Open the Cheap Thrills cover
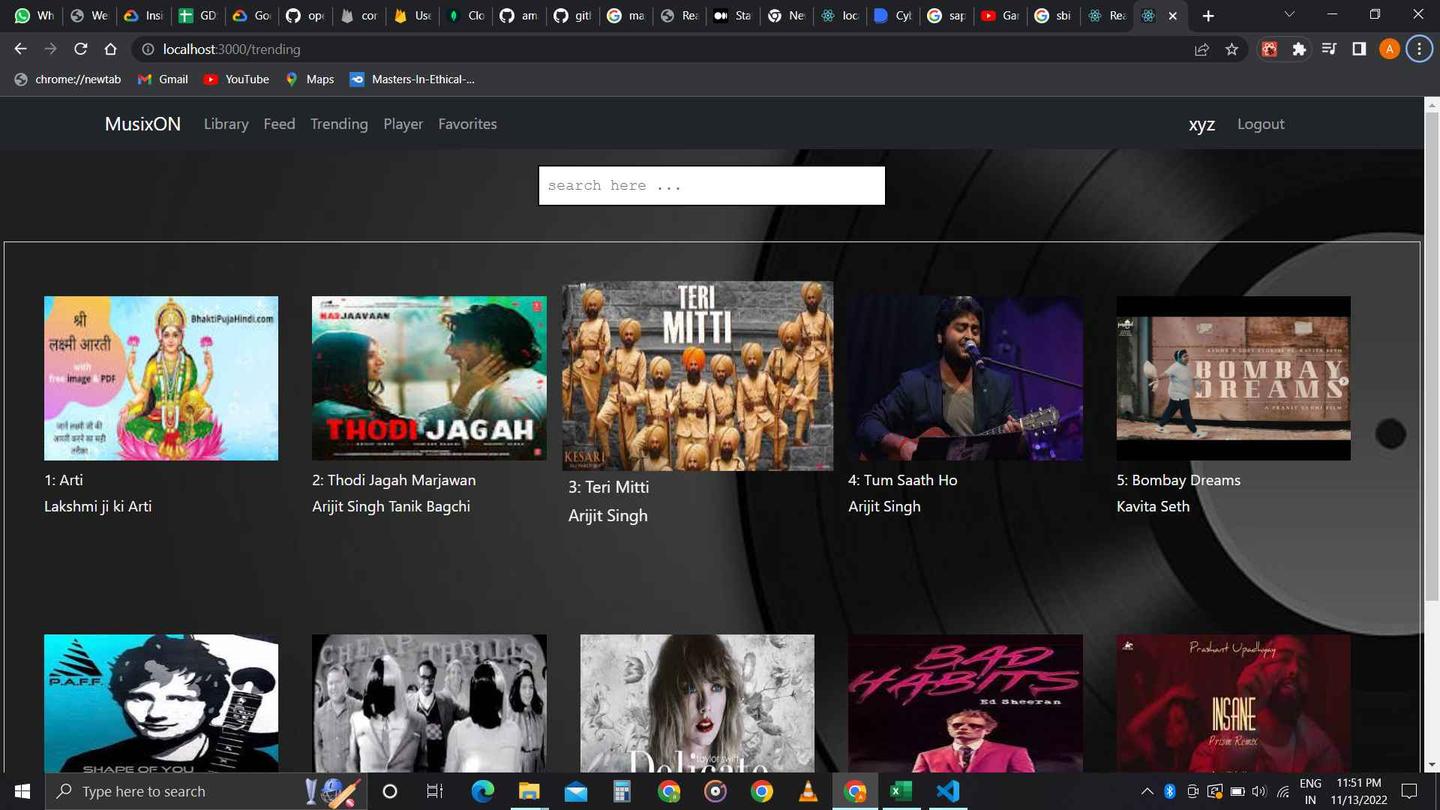Screen dimensions: 1440x810 [x=429, y=703]
